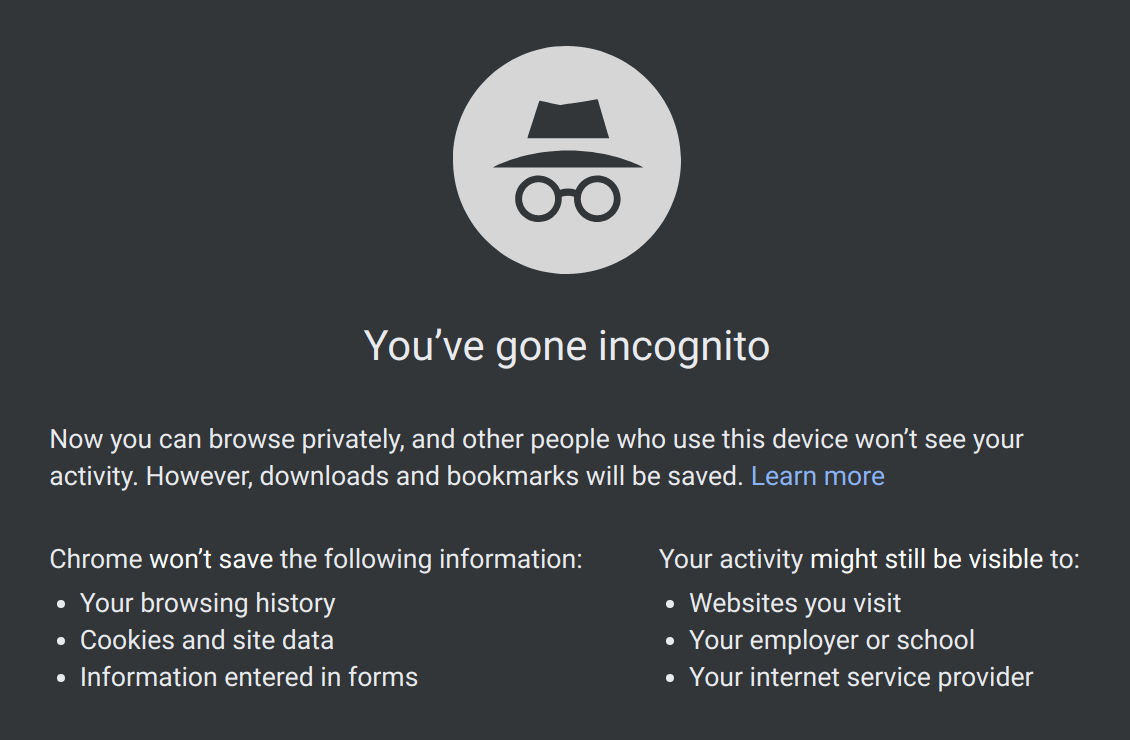Click "Chrome won't save the following information" text
This screenshot has width=1130, height=740.
[316, 559]
